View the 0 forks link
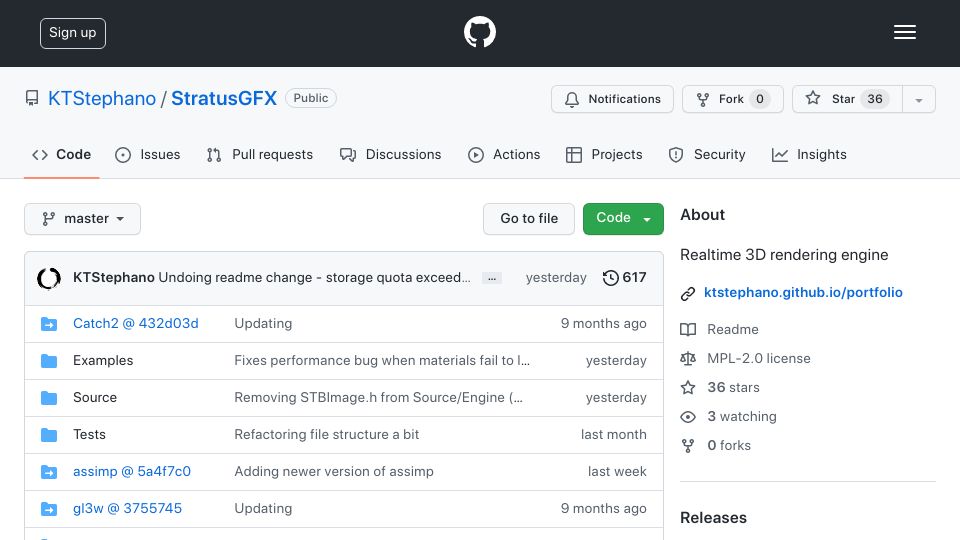Screen dimensions: 960x540 (729, 445)
